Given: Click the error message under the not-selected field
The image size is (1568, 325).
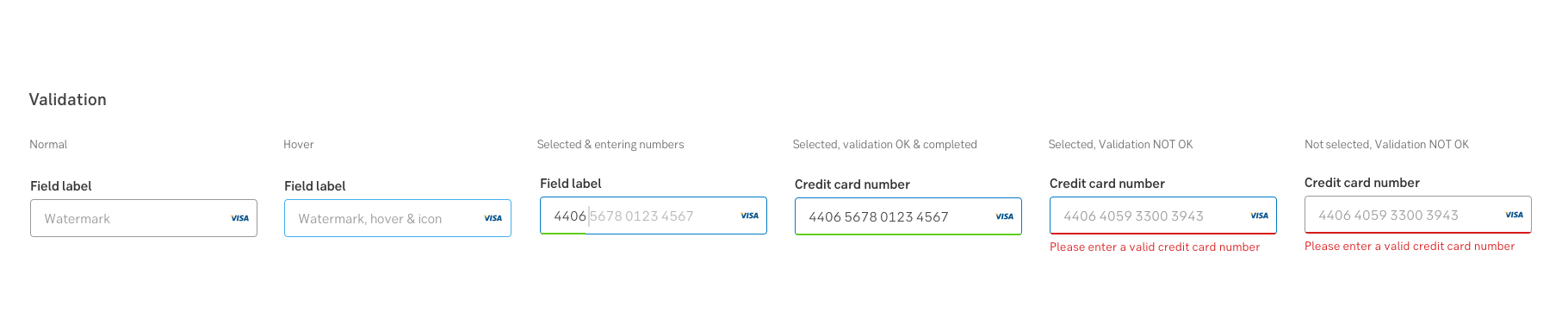Looking at the screenshot, I should (x=1410, y=246).
